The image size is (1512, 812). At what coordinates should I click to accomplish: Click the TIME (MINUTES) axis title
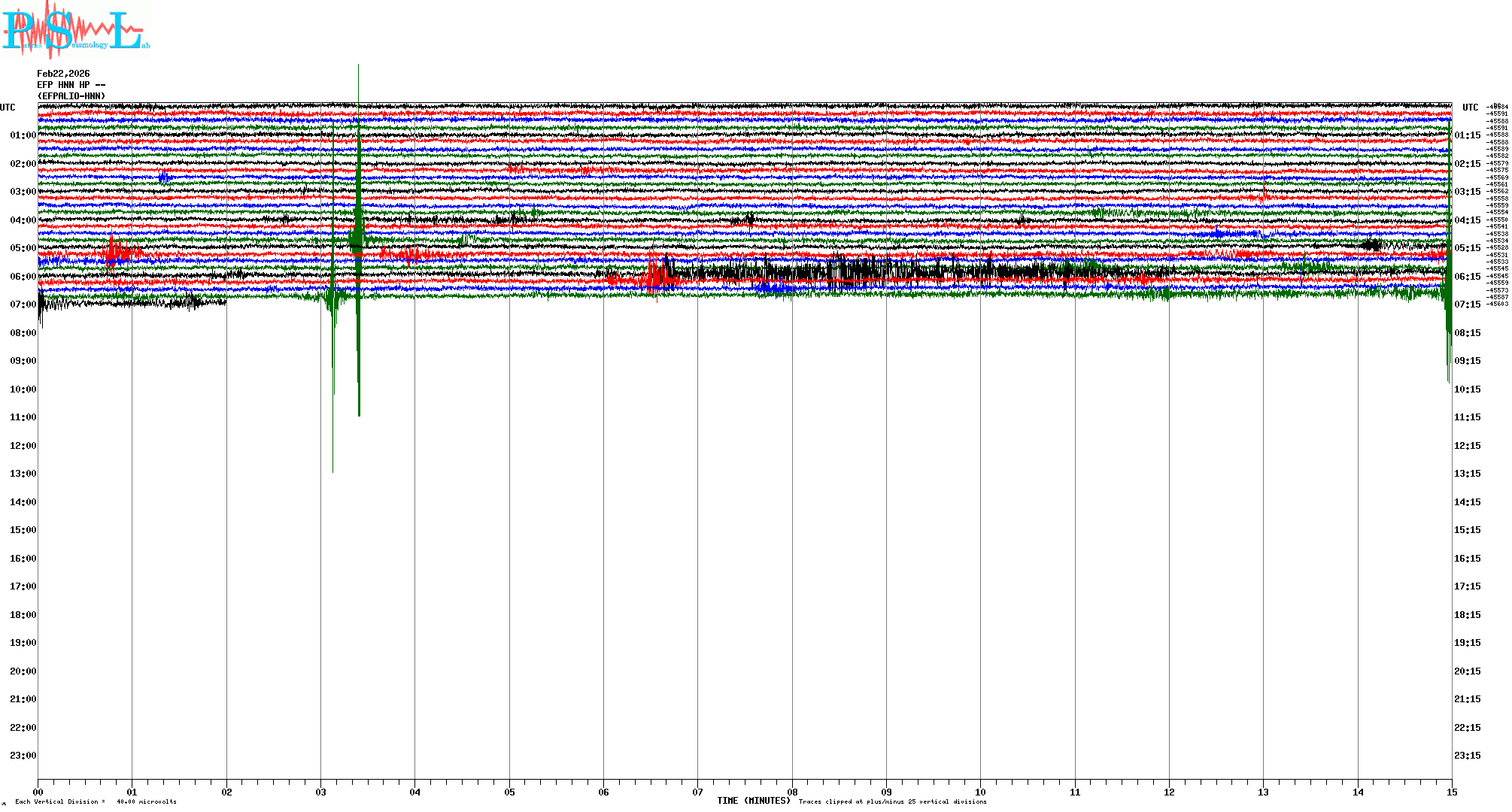754,801
